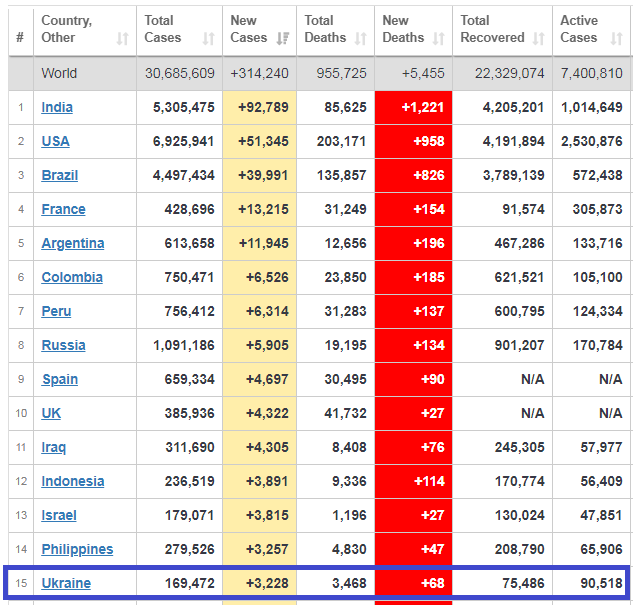Open the USA country link
The height and width of the screenshot is (605, 633).
point(55,142)
